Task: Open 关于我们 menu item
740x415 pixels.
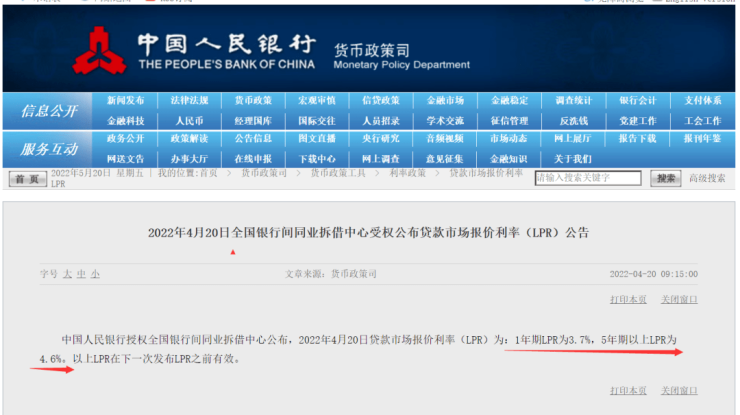Action: coord(572,159)
